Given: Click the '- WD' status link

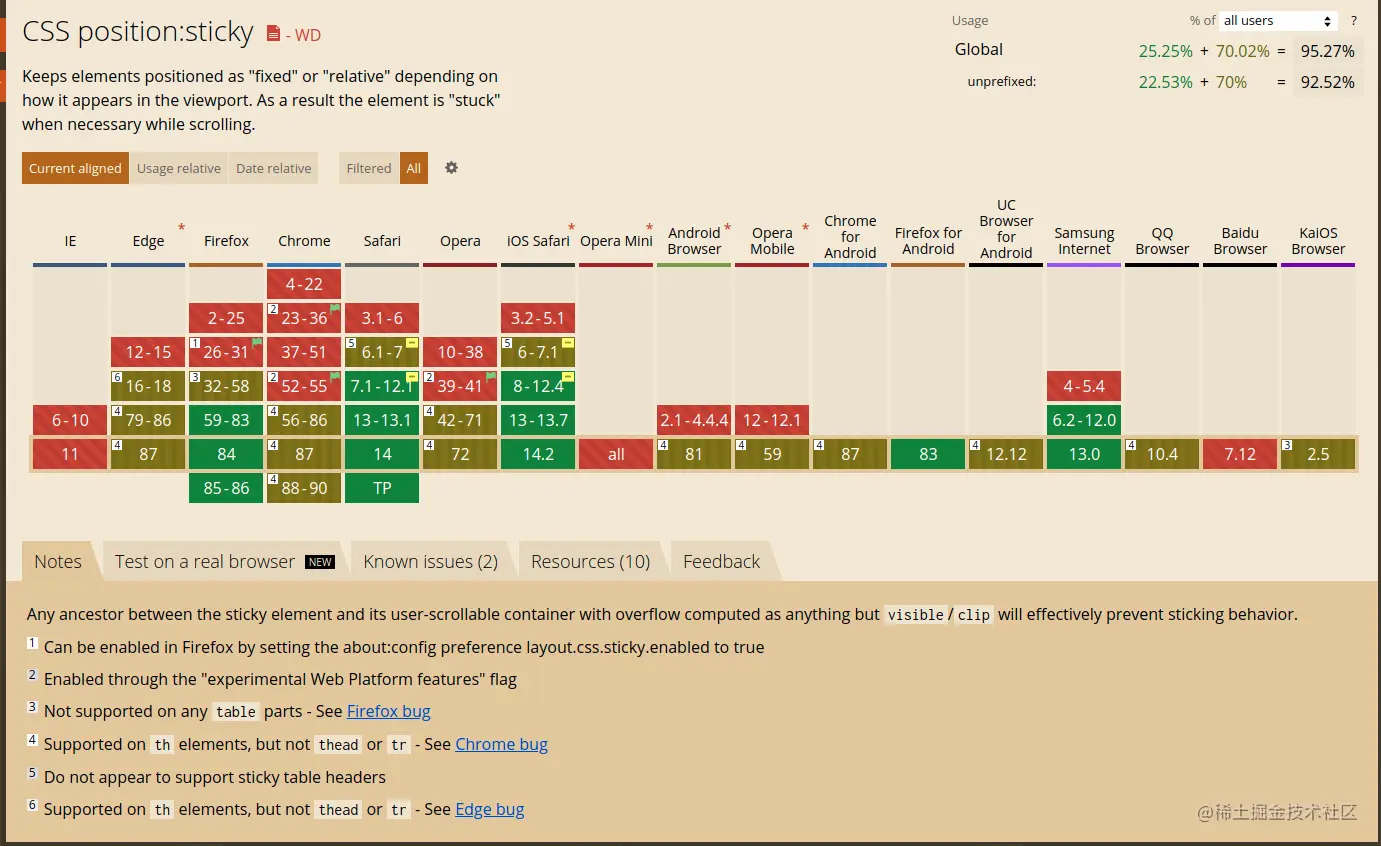Looking at the screenshot, I should coord(303,35).
